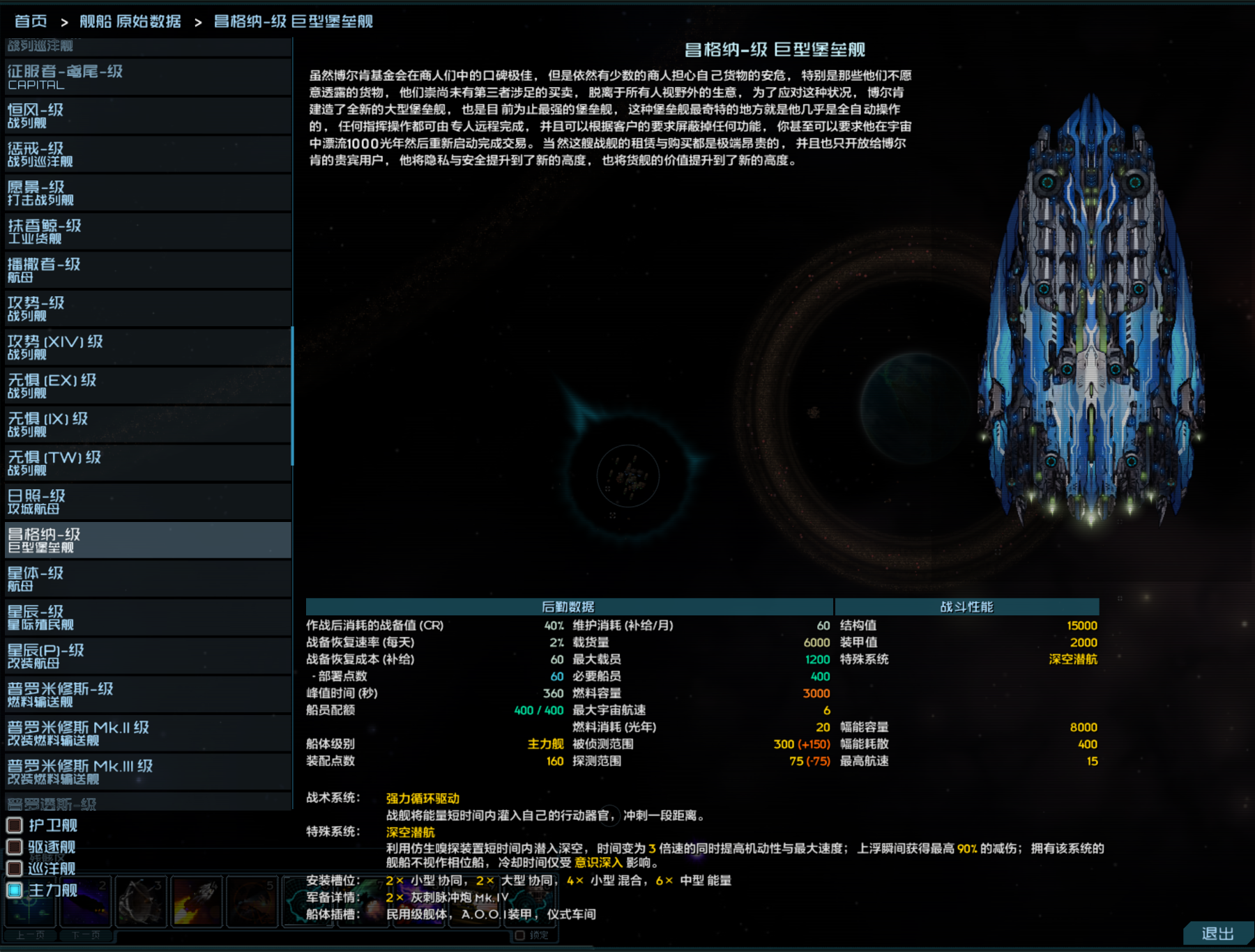Enable the 护卫舰 filter checkbox
The width and height of the screenshot is (1255, 952).
click(x=15, y=826)
